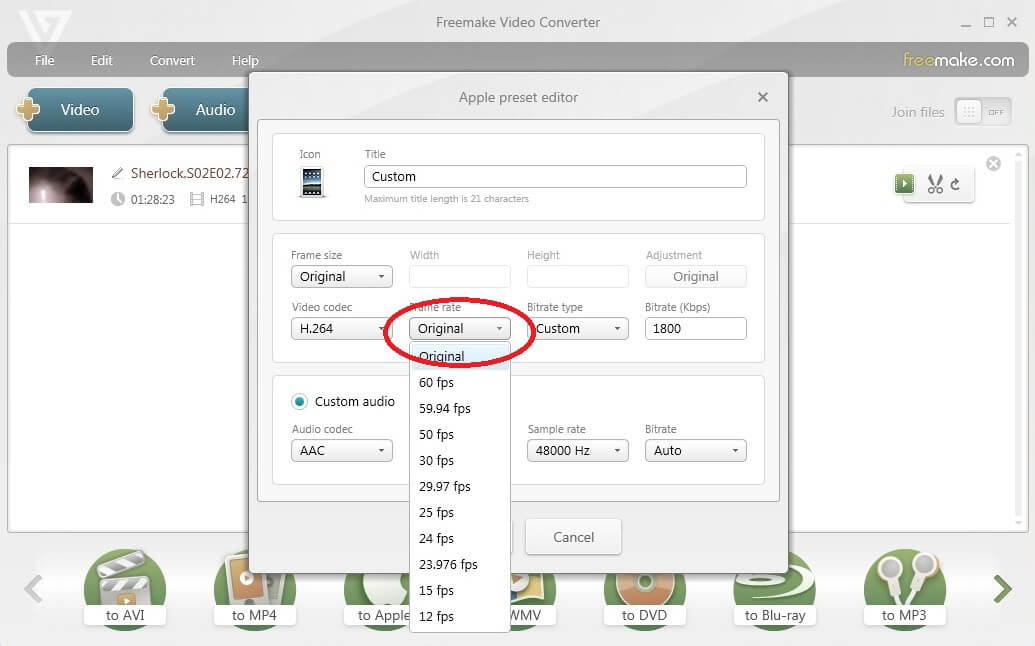Screen dimensions: 1035x646
Task: Open the File menu
Action: point(44,61)
